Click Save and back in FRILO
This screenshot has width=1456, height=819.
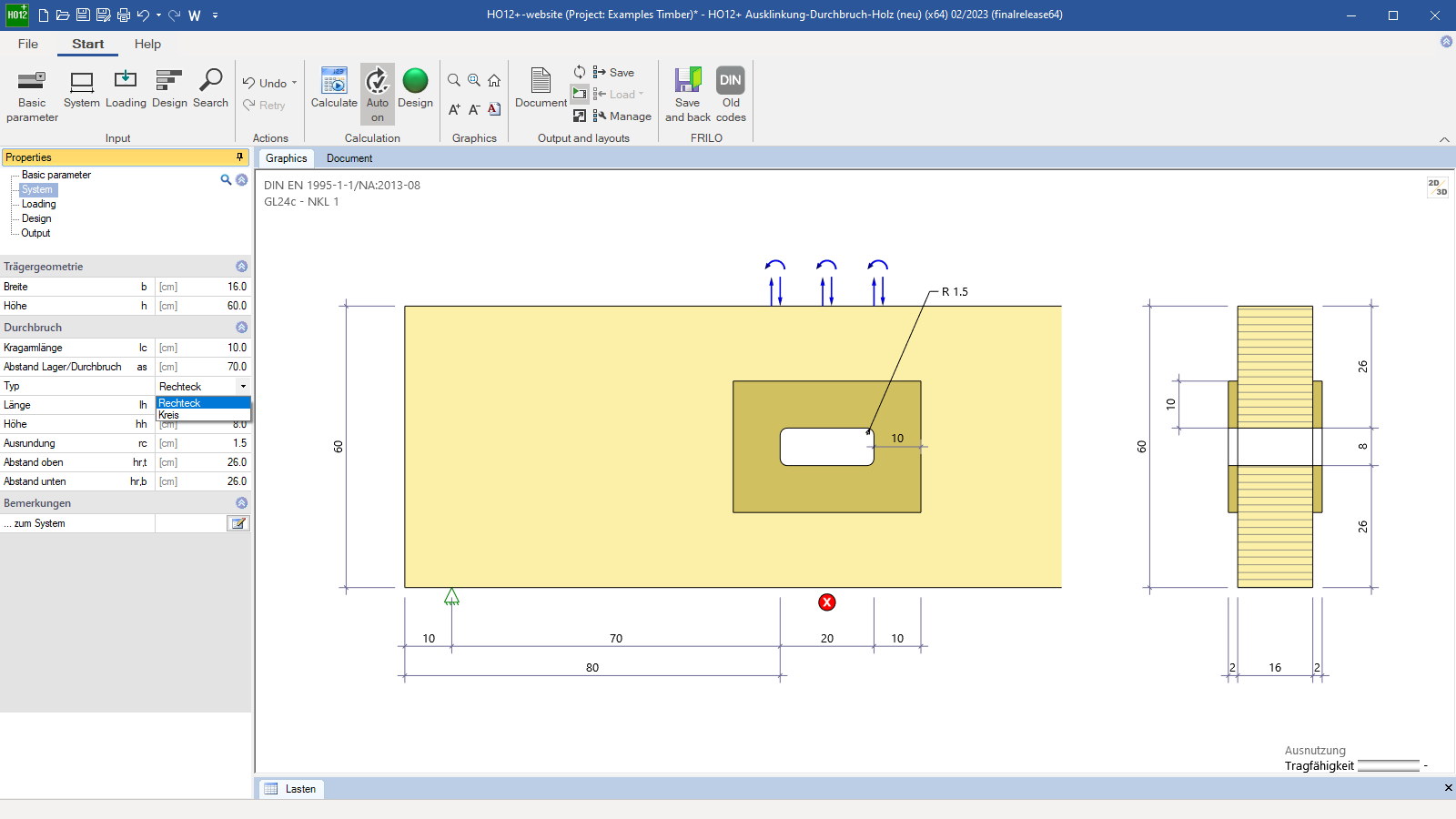coord(688,95)
